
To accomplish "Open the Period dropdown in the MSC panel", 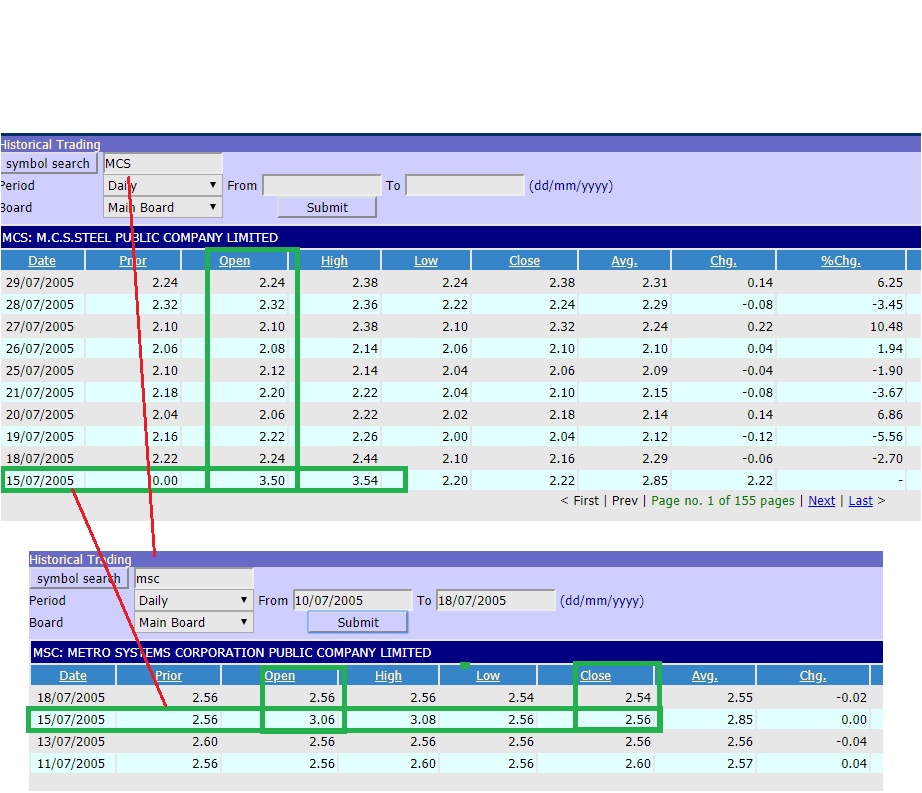I will [x=194, y=600].
